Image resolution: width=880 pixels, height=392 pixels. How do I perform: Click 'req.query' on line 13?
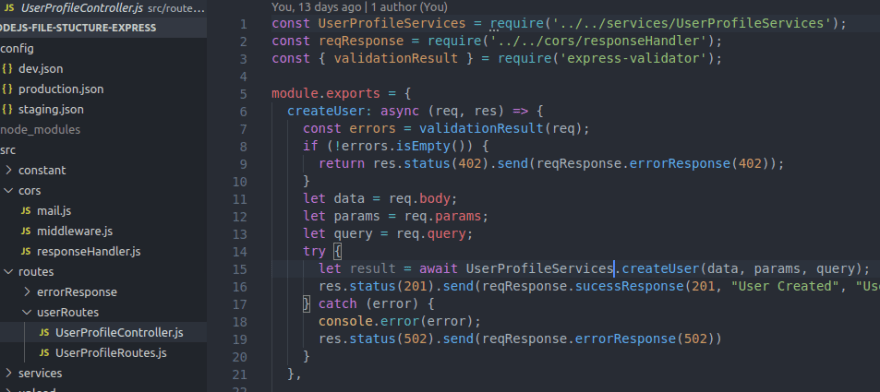430,234
